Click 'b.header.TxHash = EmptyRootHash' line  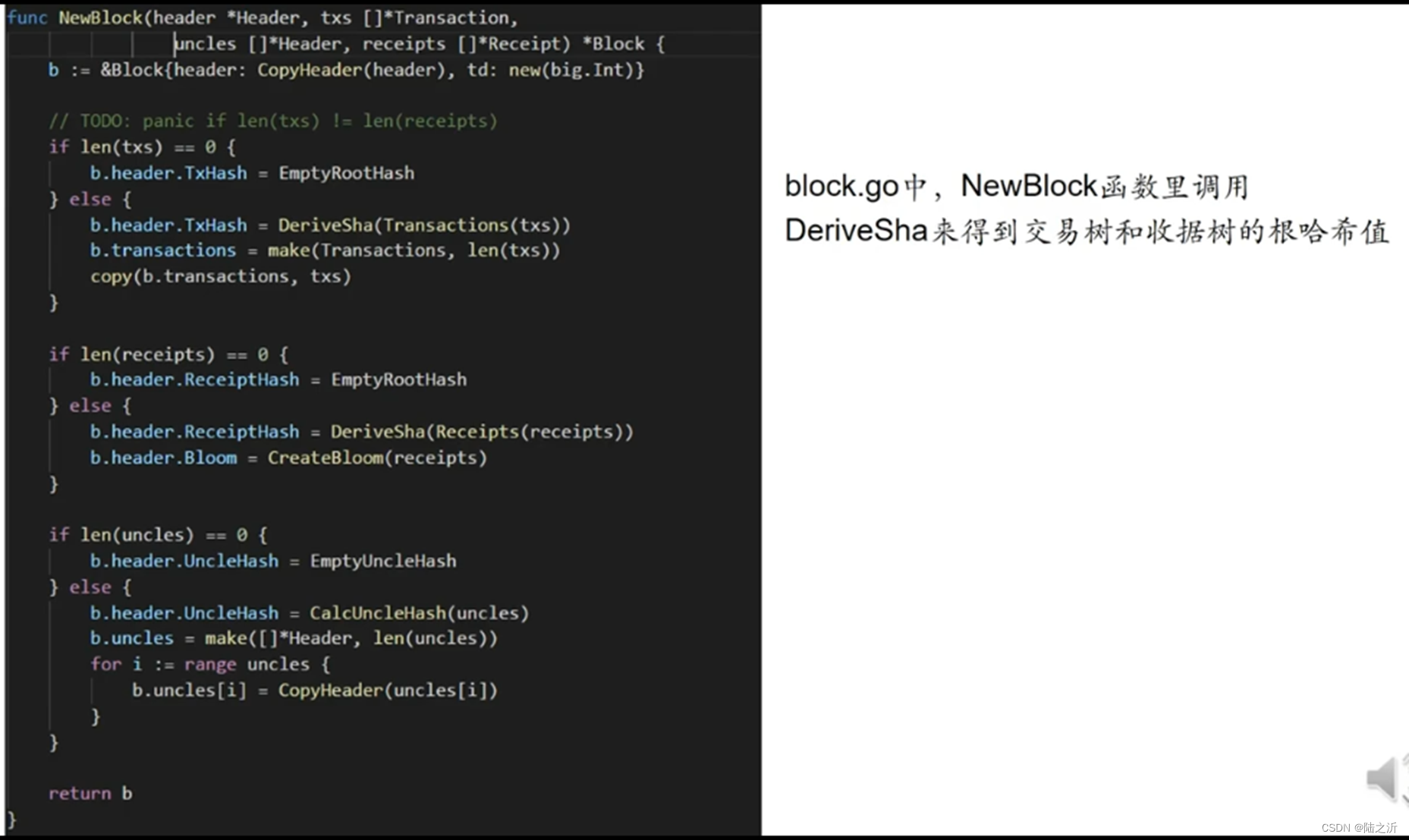[x=253, y=173]
